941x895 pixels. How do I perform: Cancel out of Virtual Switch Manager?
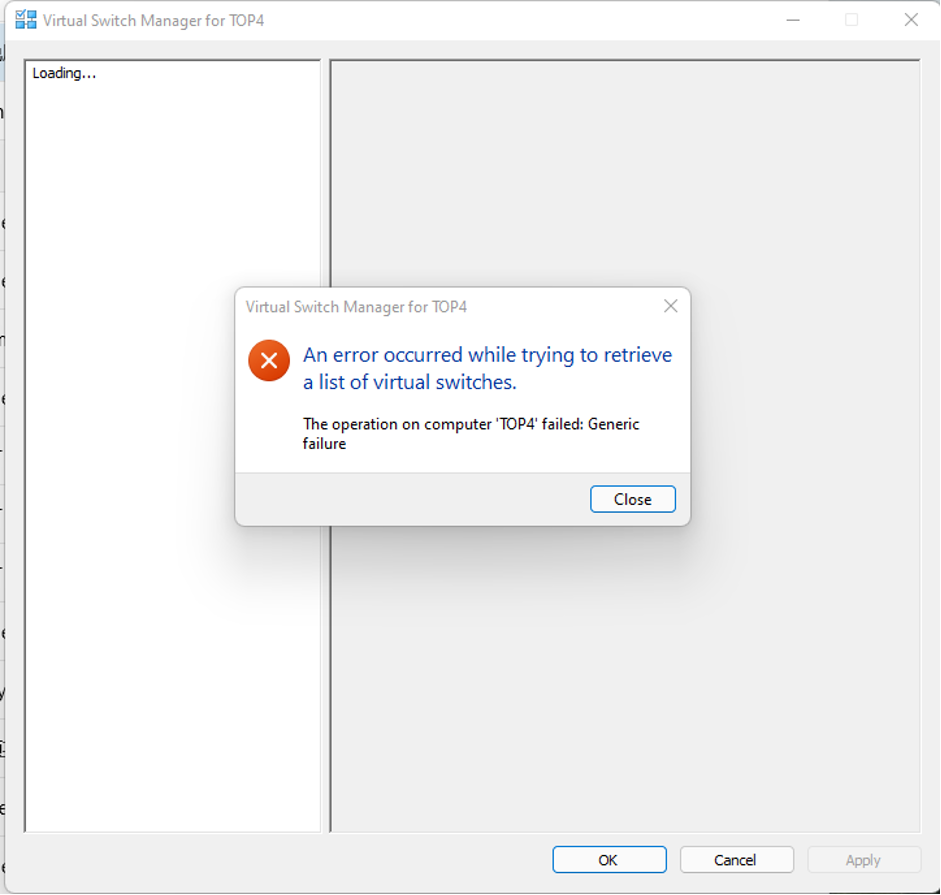coord(736,859)
